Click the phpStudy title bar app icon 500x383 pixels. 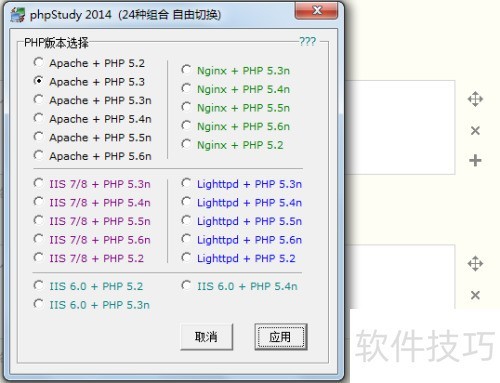[x=17, y=15]
